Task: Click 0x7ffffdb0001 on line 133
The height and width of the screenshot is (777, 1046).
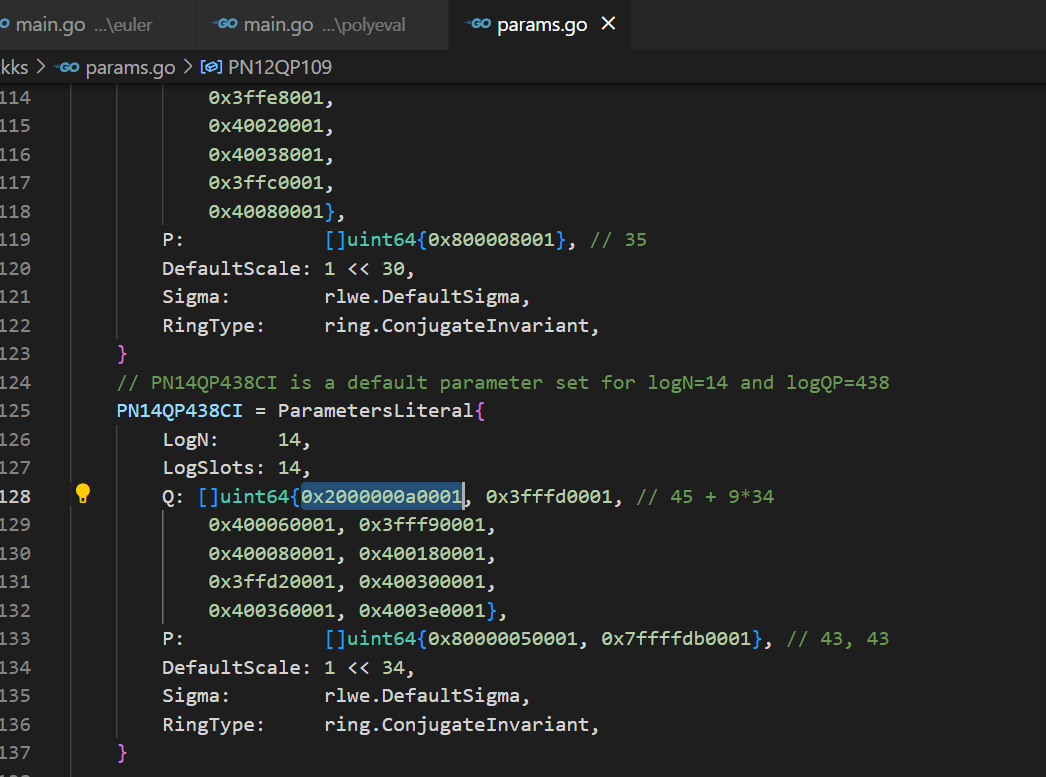Action: (676, 639)
